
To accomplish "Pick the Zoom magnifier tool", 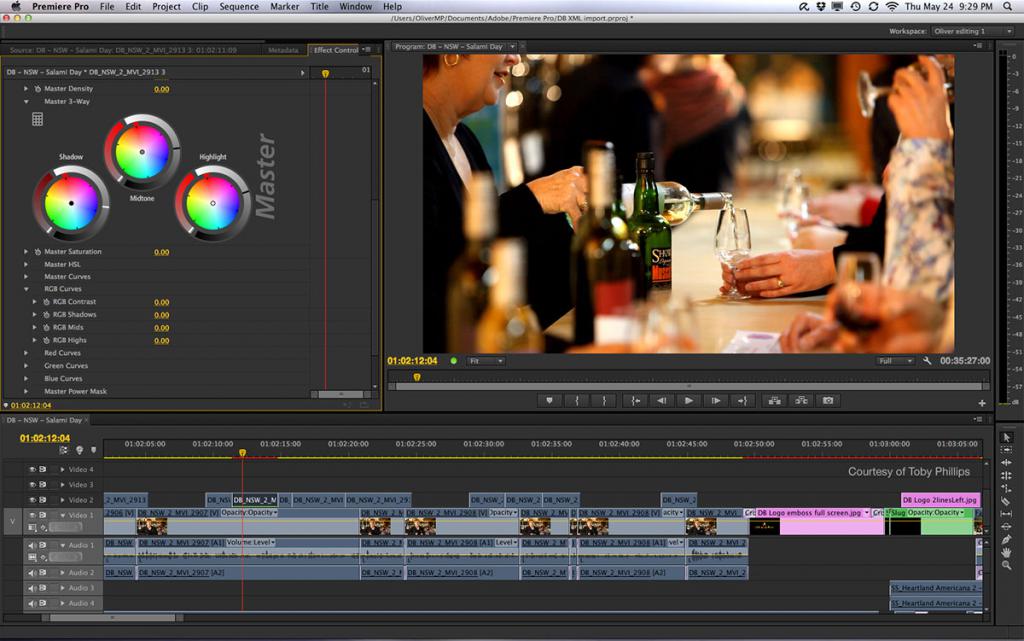I will pyautogui.click(x=1007, y=565).
